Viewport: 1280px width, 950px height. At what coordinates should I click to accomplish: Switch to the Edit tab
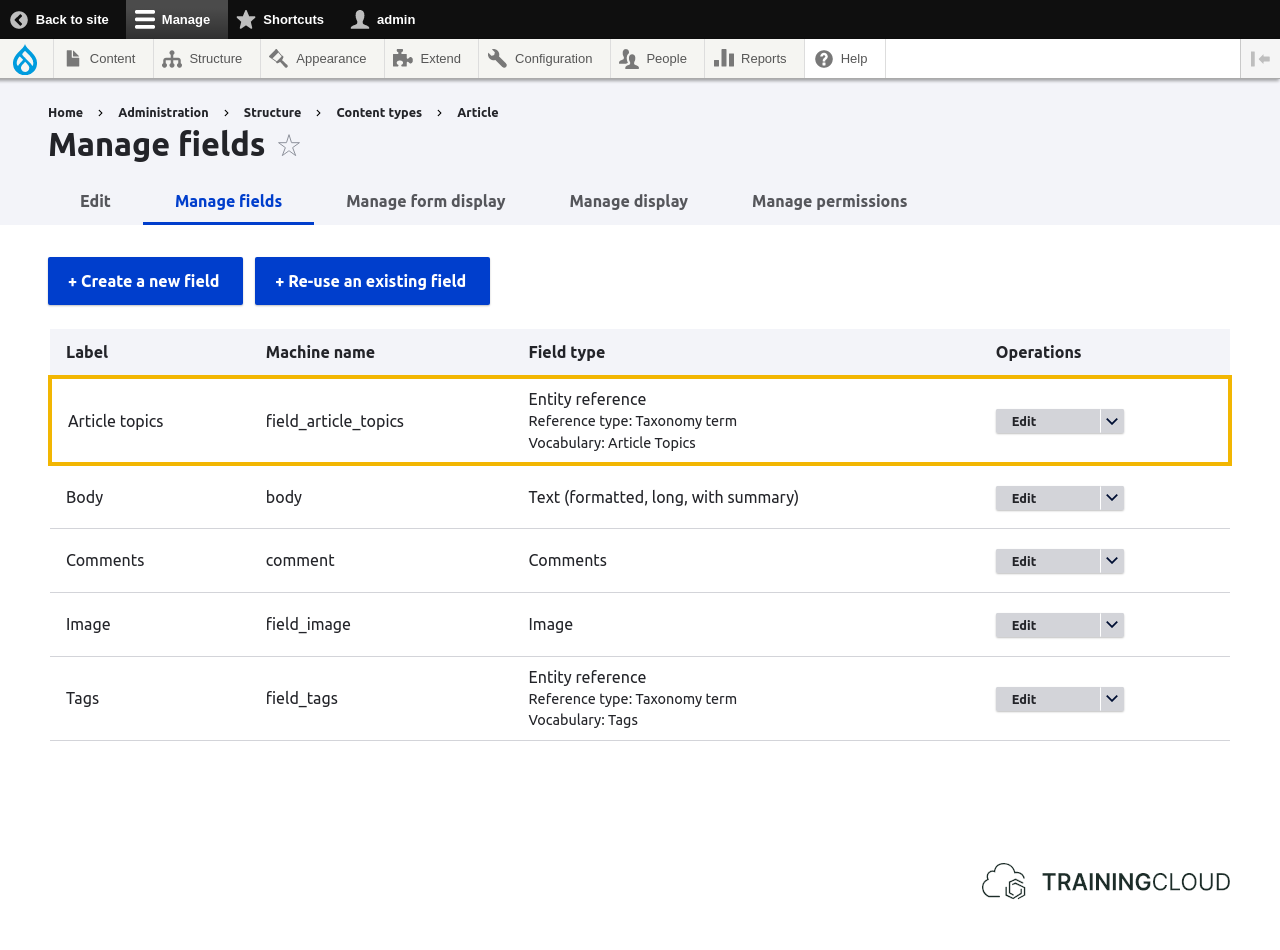click(95, 201)
